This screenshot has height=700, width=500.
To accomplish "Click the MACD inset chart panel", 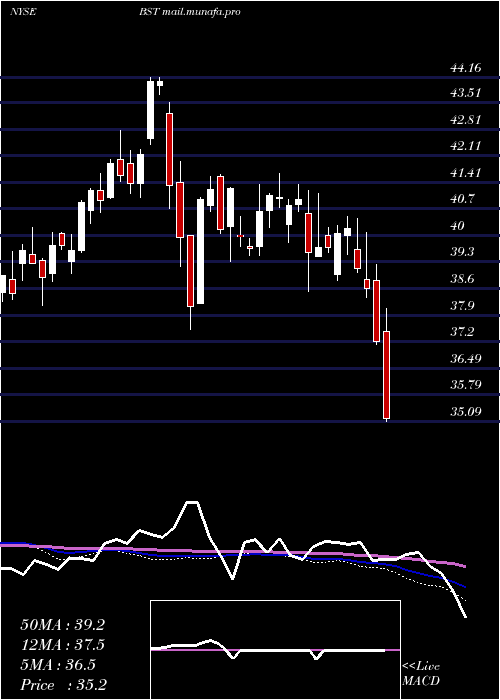I will click(x=275, y=650).
